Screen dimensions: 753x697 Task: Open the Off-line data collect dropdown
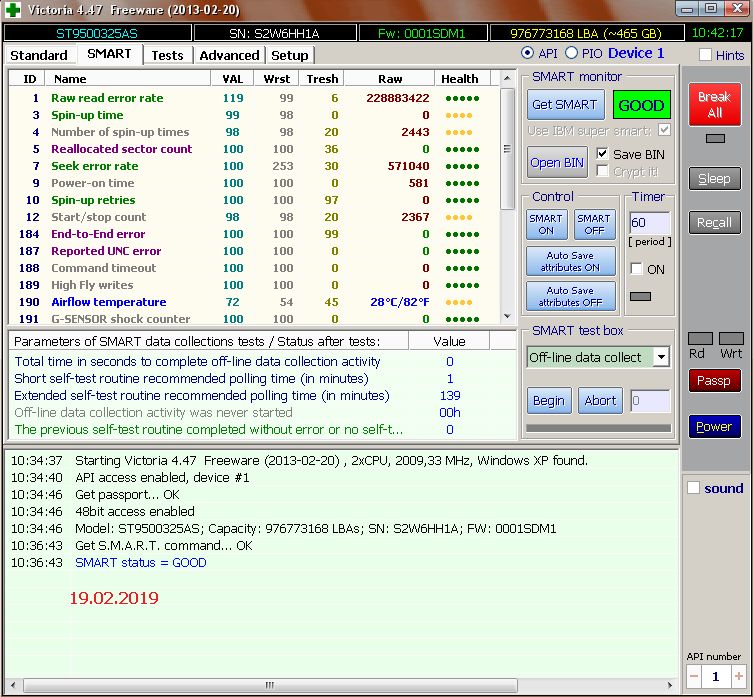coord(662,357)
